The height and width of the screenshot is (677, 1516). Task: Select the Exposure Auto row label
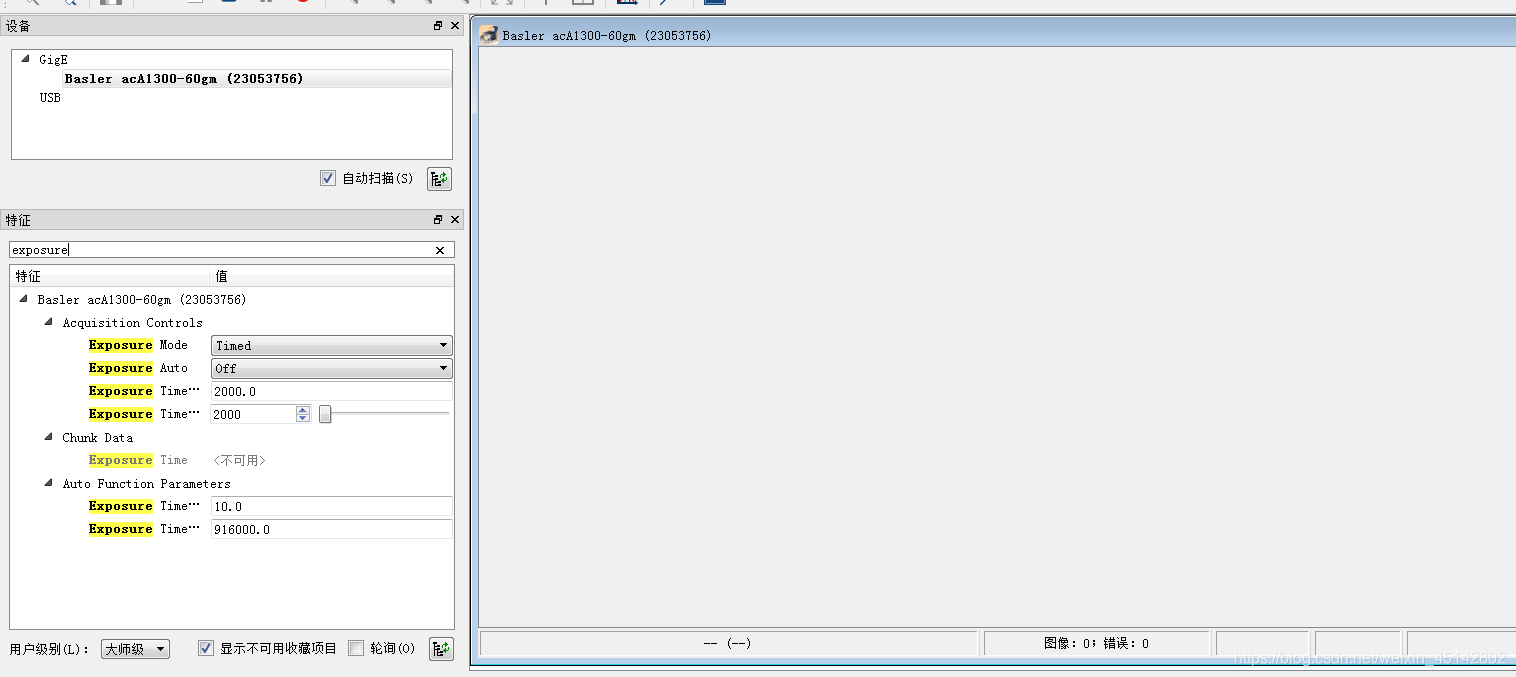(138, 368)
